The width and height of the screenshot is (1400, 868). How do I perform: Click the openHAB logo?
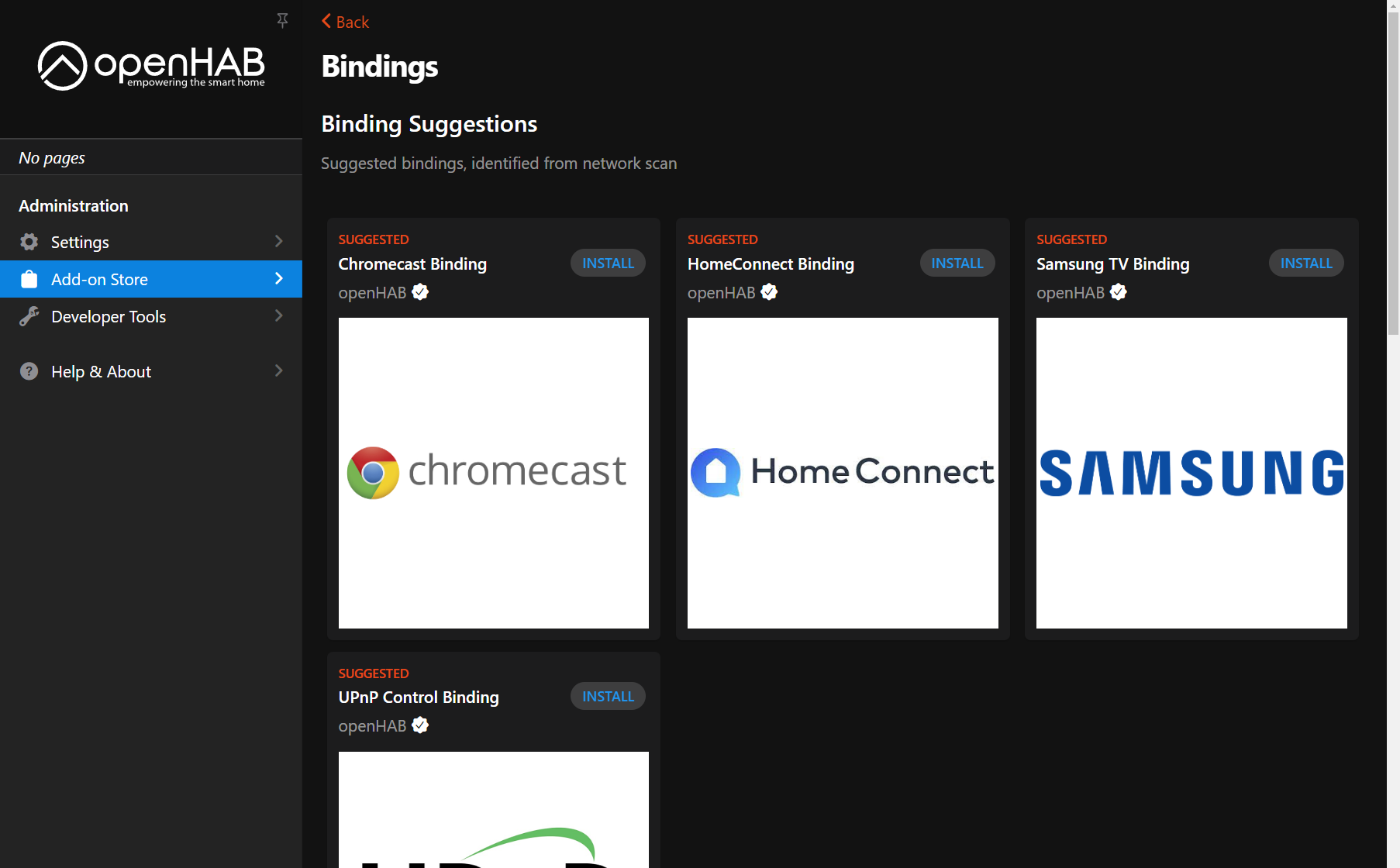coord(151,66)
